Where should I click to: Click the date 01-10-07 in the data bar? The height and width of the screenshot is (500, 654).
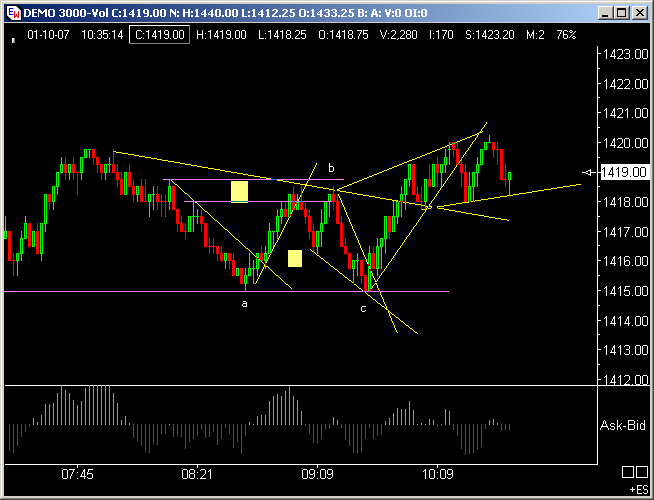[x=48, y=35]
